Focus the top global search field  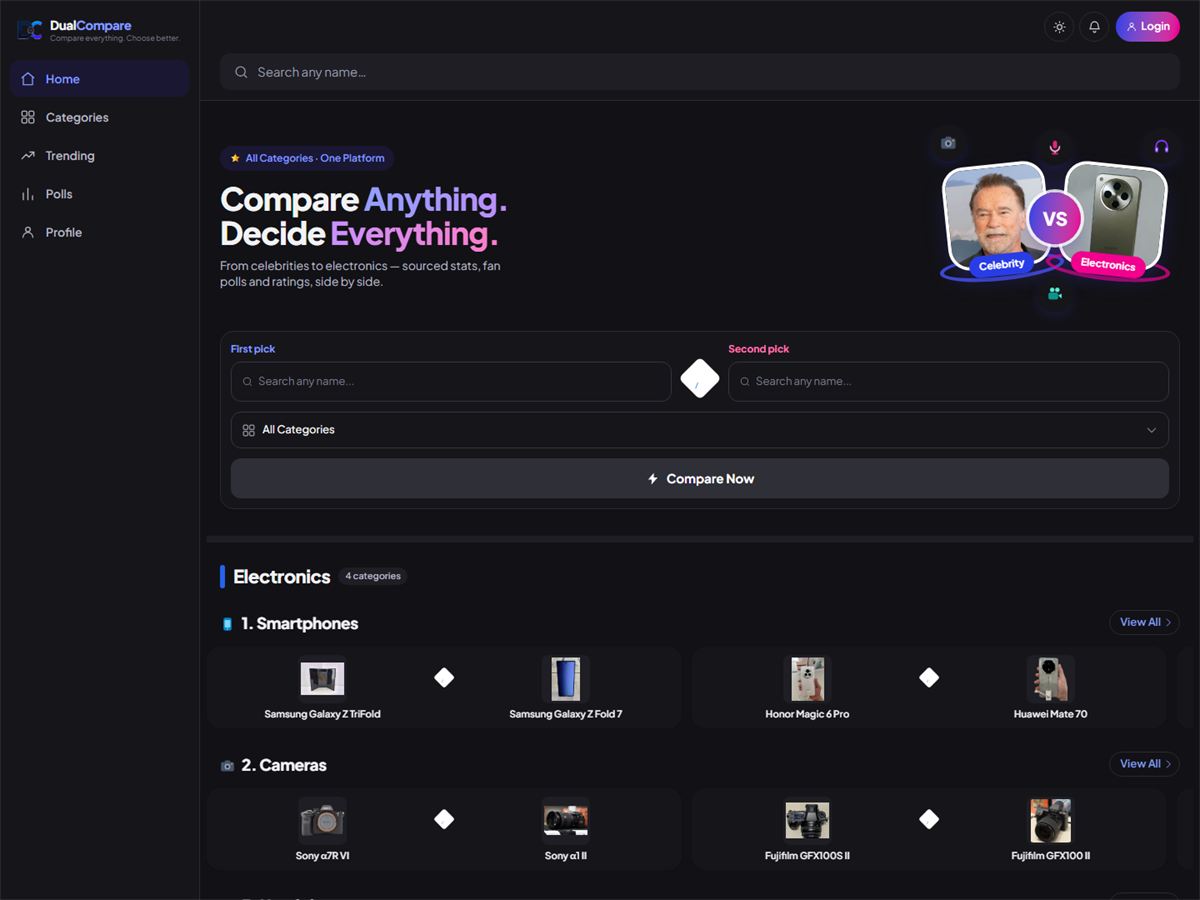700,72
